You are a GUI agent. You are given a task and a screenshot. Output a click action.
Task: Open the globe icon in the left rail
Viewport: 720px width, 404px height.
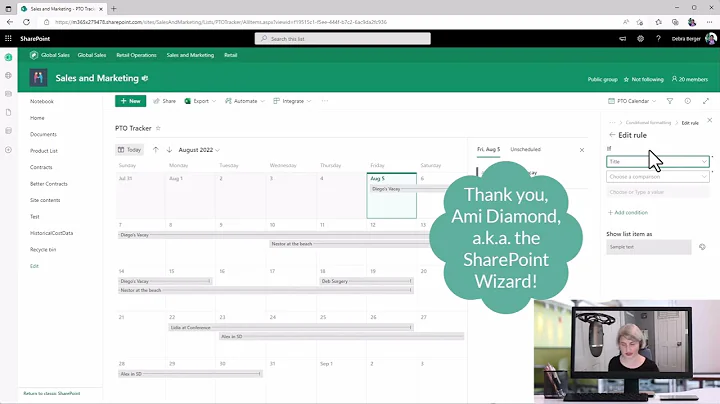(8, 75)
